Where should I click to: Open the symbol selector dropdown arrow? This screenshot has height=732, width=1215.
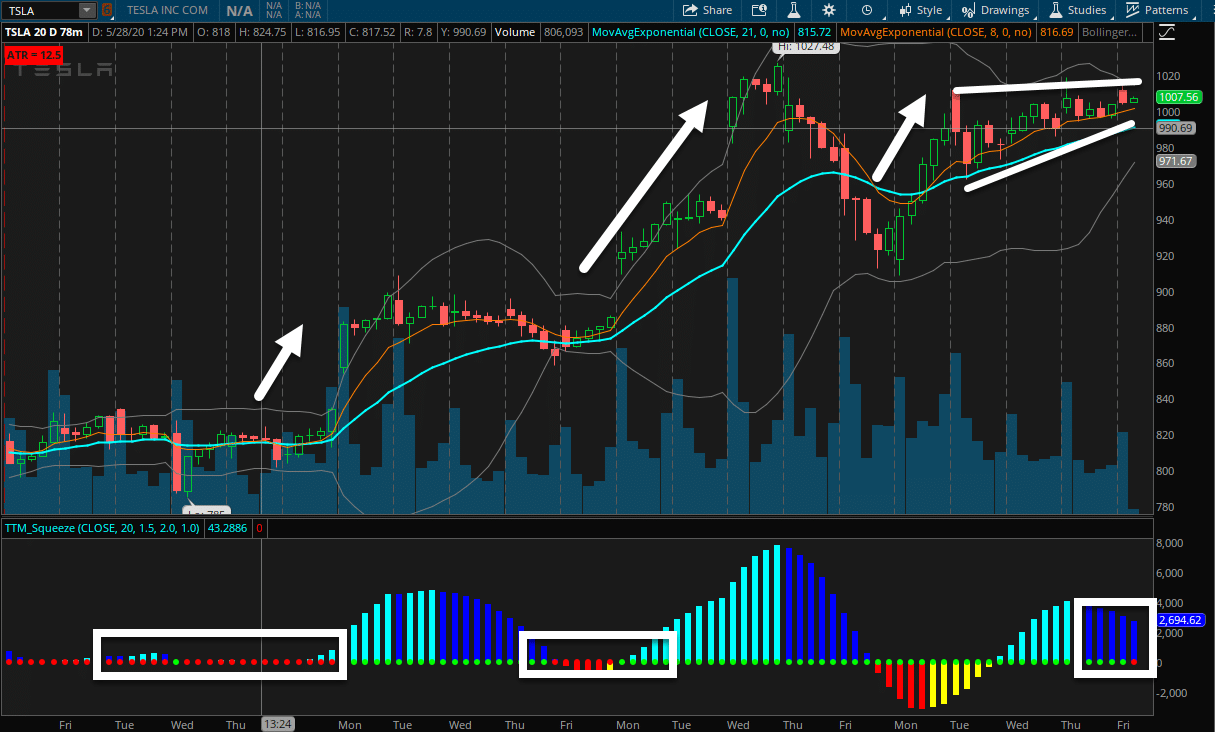87,10
